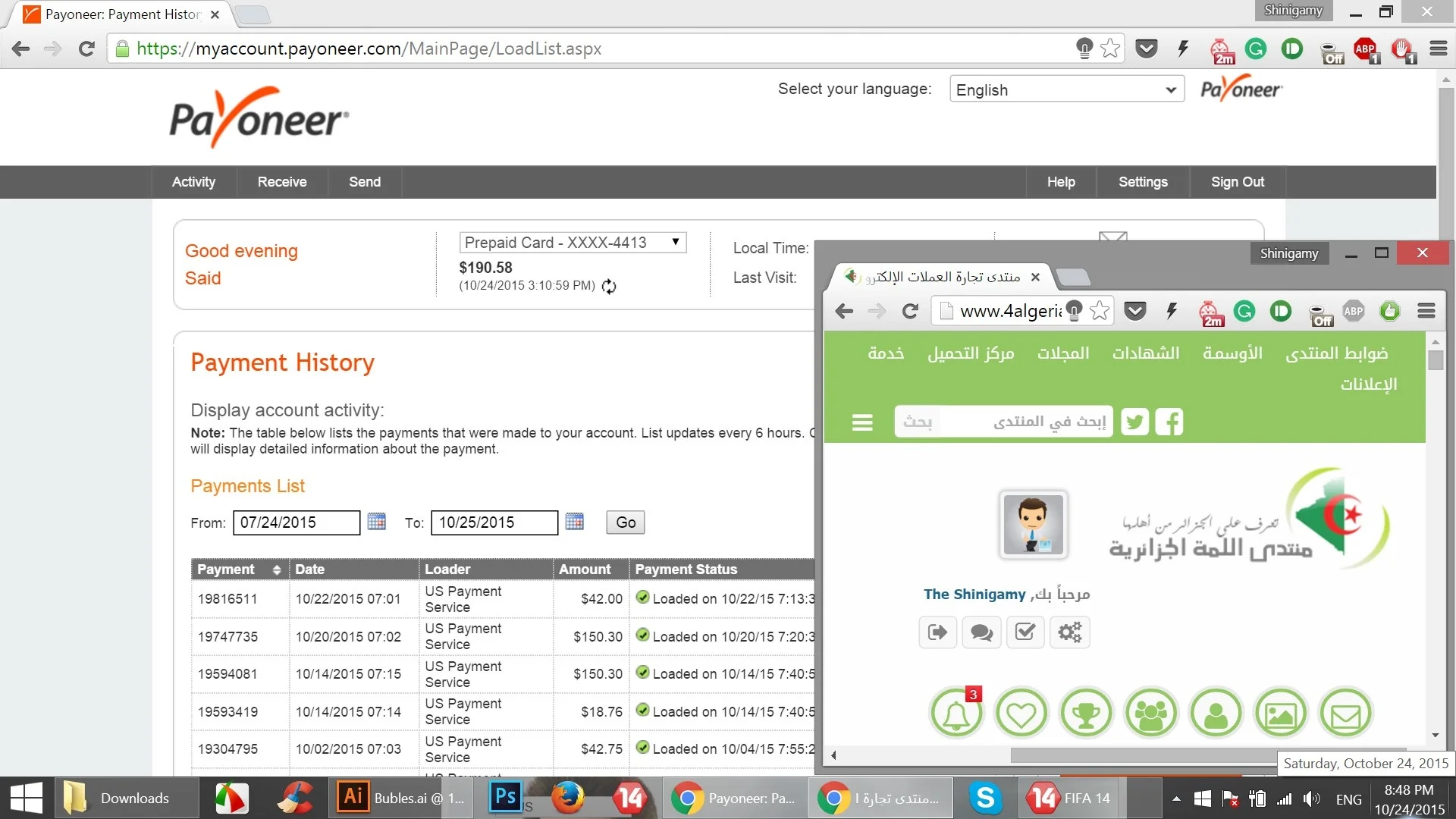Screen dimensions: 1456x819
Task: Open the forum envelope messages icon
Action: point(1345,714)
